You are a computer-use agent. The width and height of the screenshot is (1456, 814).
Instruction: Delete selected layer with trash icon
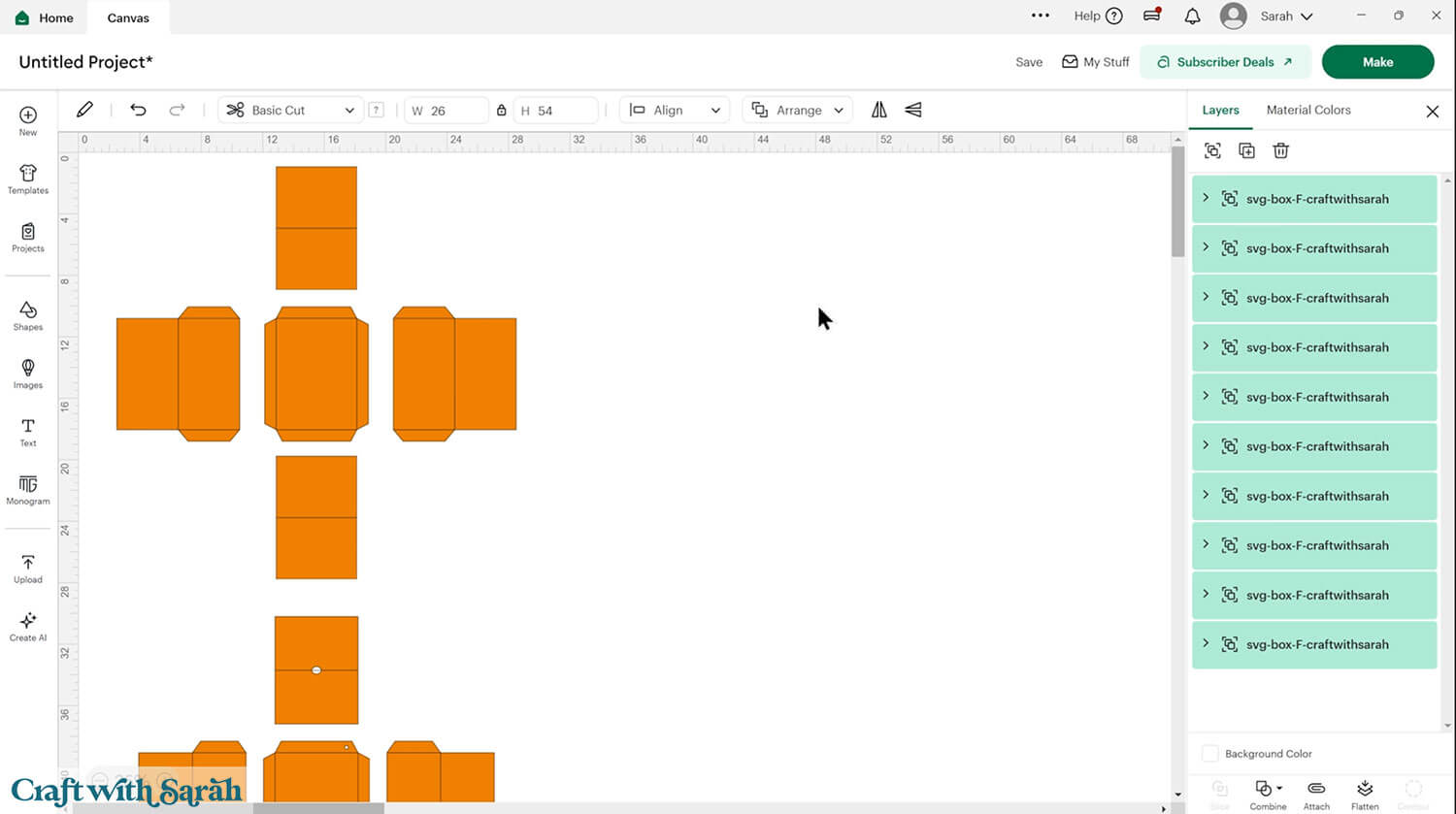1280,150
